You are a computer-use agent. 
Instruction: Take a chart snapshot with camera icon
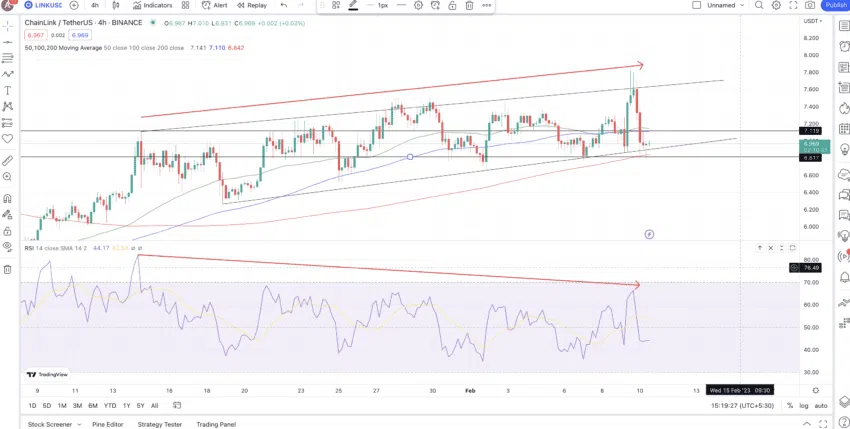(x=810, y=5)
